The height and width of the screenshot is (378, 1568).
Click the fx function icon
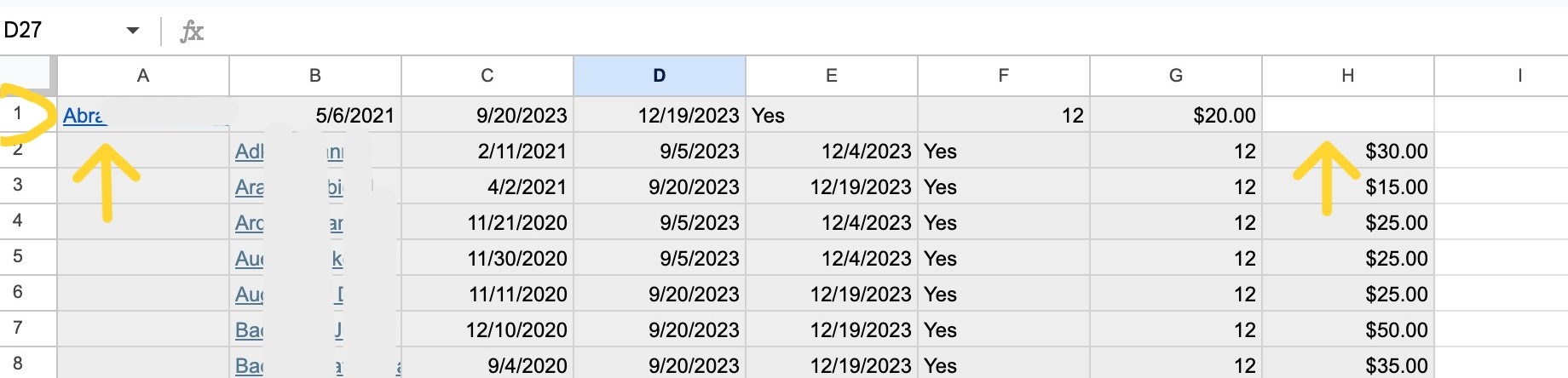(x=192, y=31)
